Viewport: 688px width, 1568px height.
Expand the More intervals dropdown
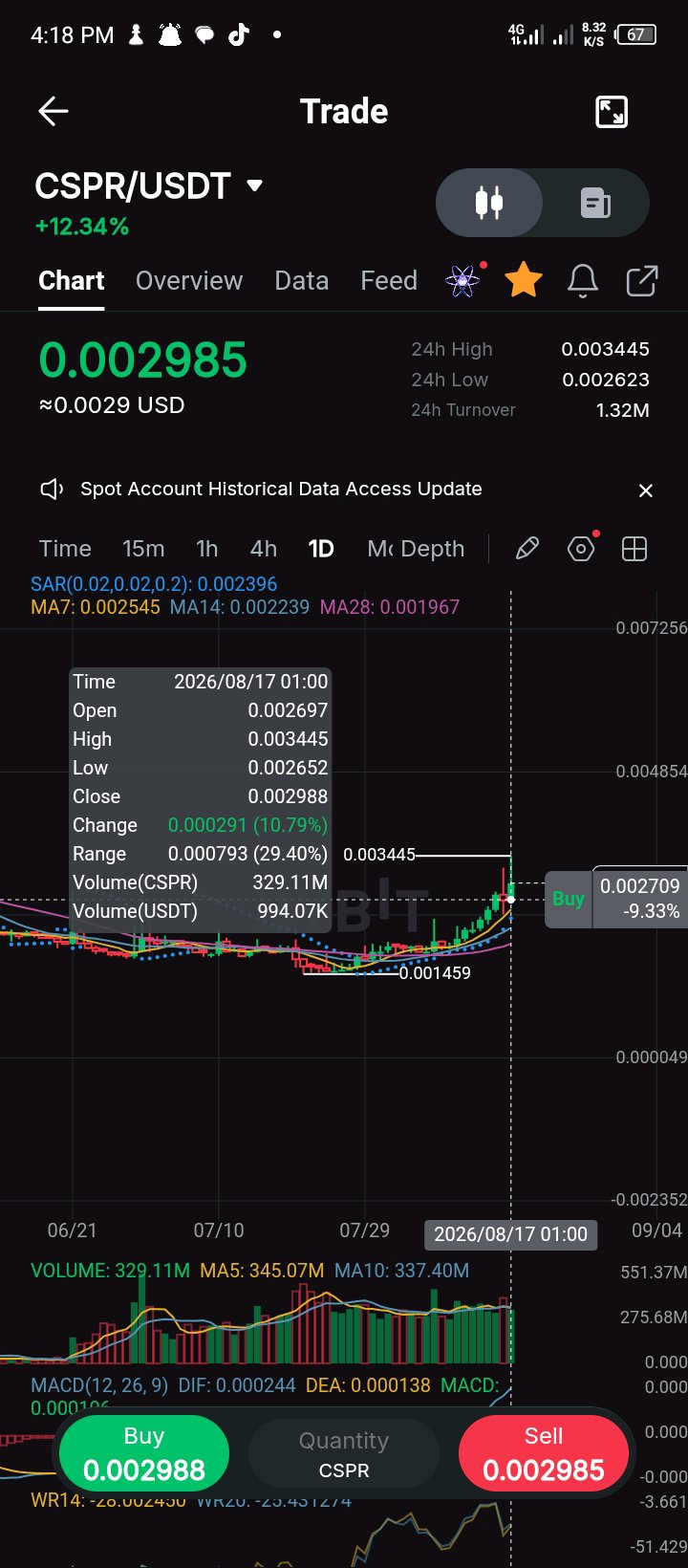(379, 549)
